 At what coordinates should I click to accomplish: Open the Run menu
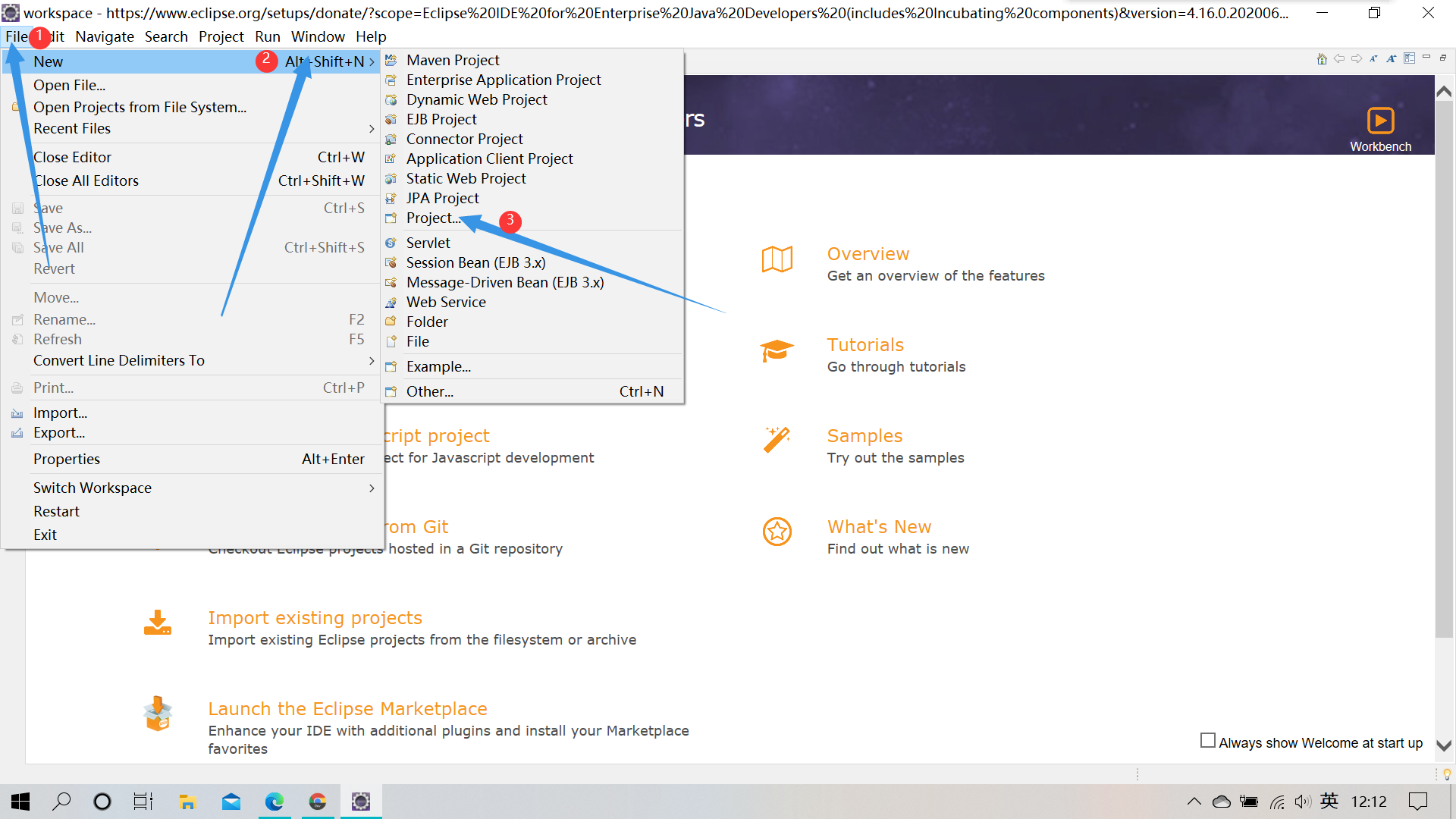click(x=267, y=36)
